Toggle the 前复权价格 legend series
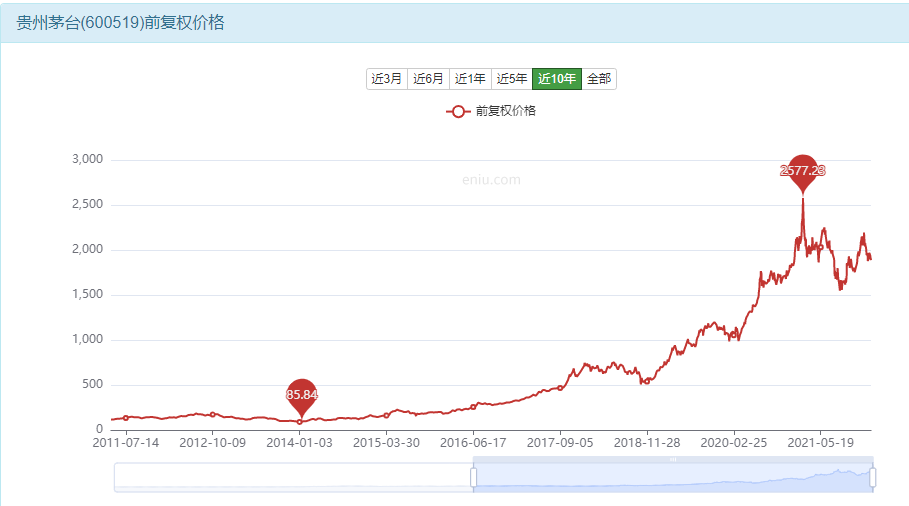This screenshot has width=909, height=506. click(491, 111)
